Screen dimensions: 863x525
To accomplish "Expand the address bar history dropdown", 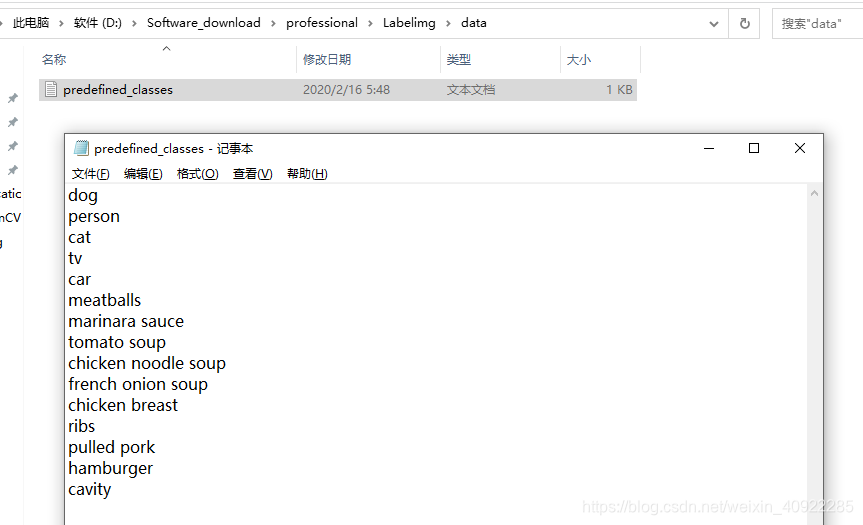I will [714, 24].
